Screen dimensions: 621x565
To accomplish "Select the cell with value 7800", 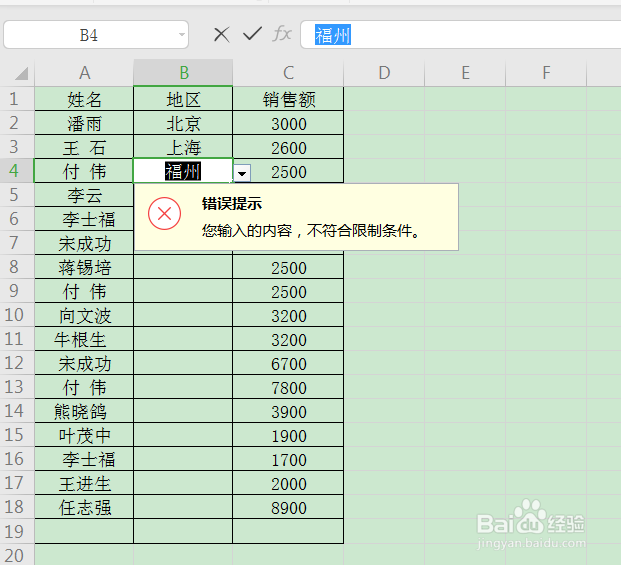I will (288, 387).
